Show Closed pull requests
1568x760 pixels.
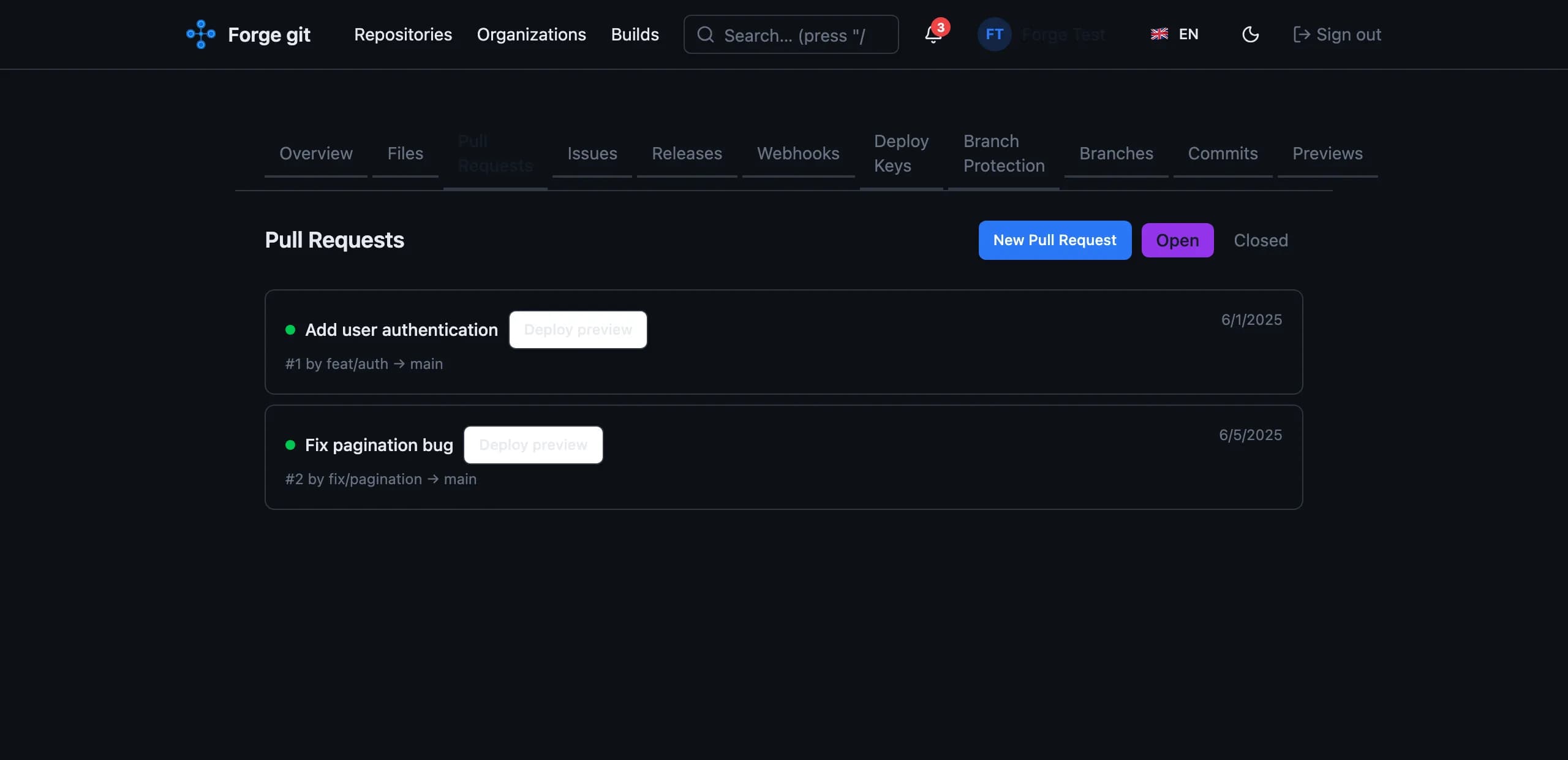tap(1261, 240)
